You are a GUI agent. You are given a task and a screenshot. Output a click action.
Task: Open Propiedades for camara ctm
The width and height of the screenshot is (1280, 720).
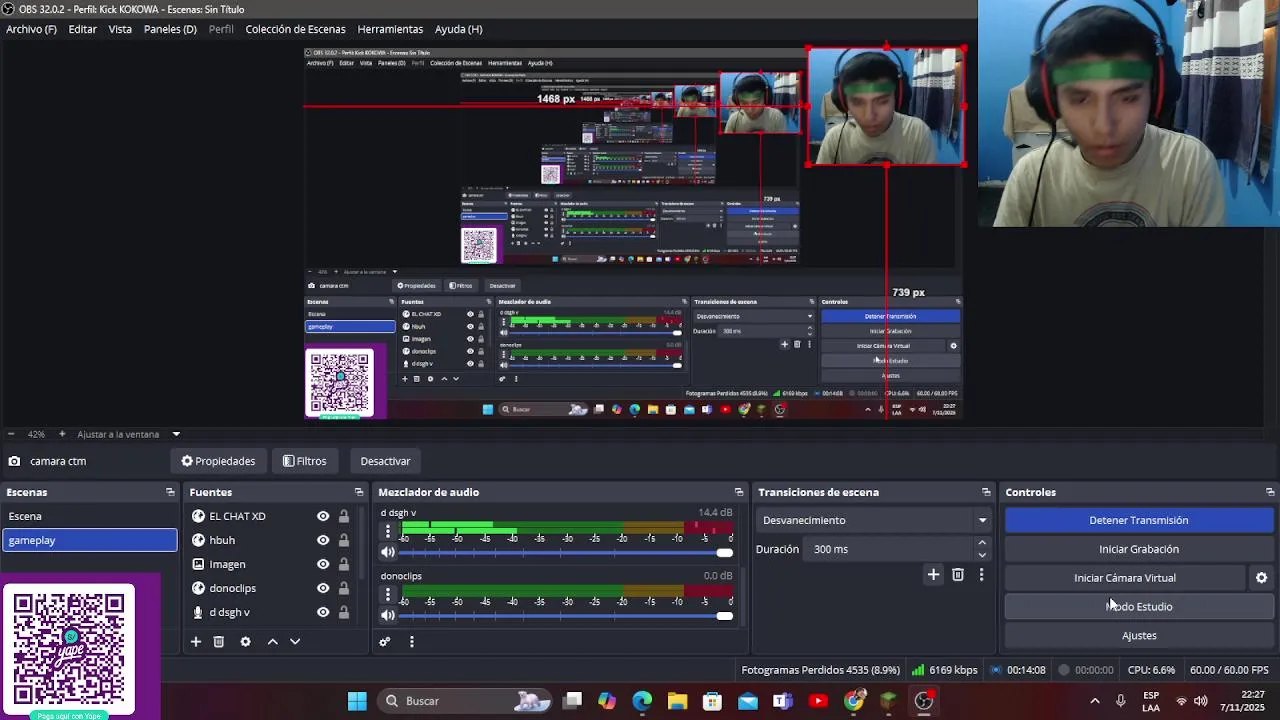point(218,461)
